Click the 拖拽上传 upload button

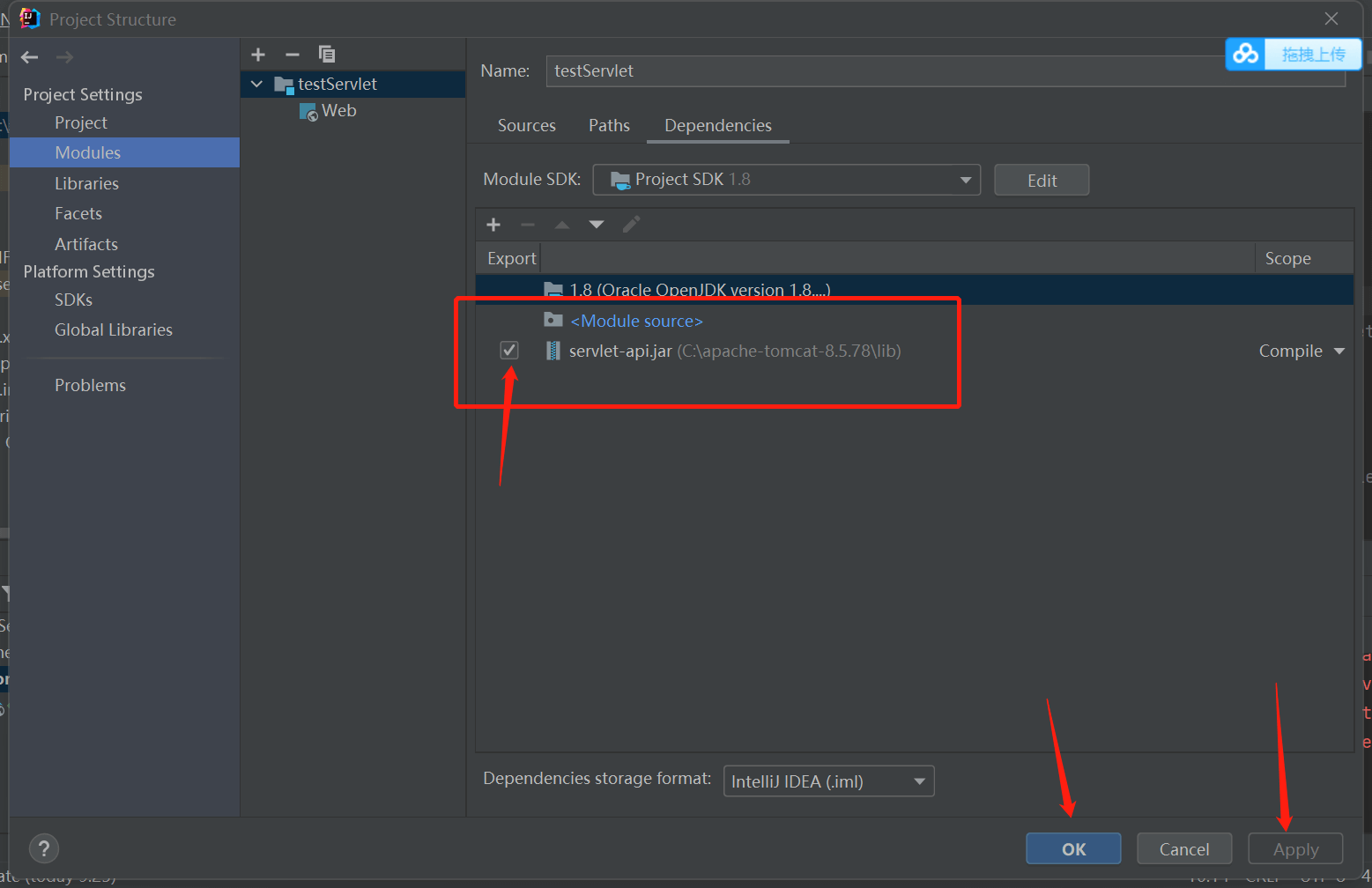click(x=1313, y=55)
